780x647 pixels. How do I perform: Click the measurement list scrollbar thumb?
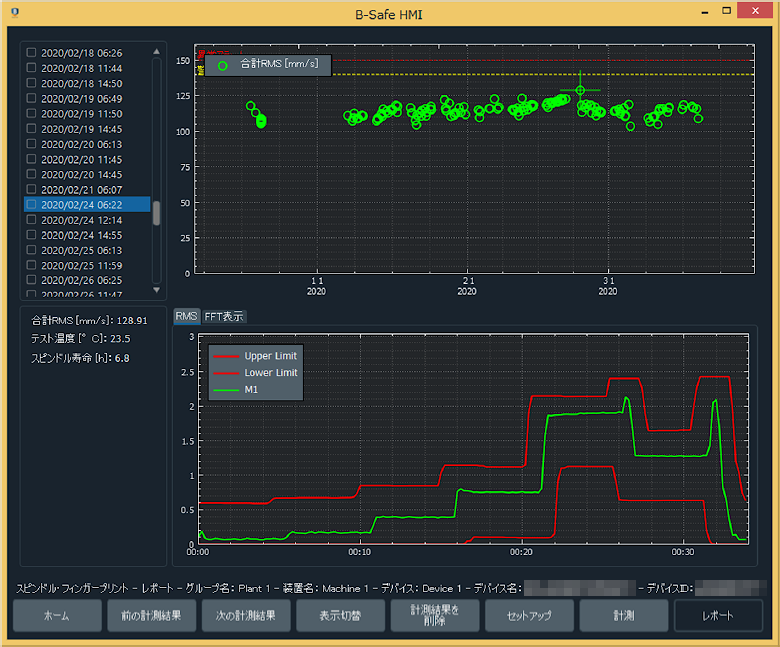157,213
